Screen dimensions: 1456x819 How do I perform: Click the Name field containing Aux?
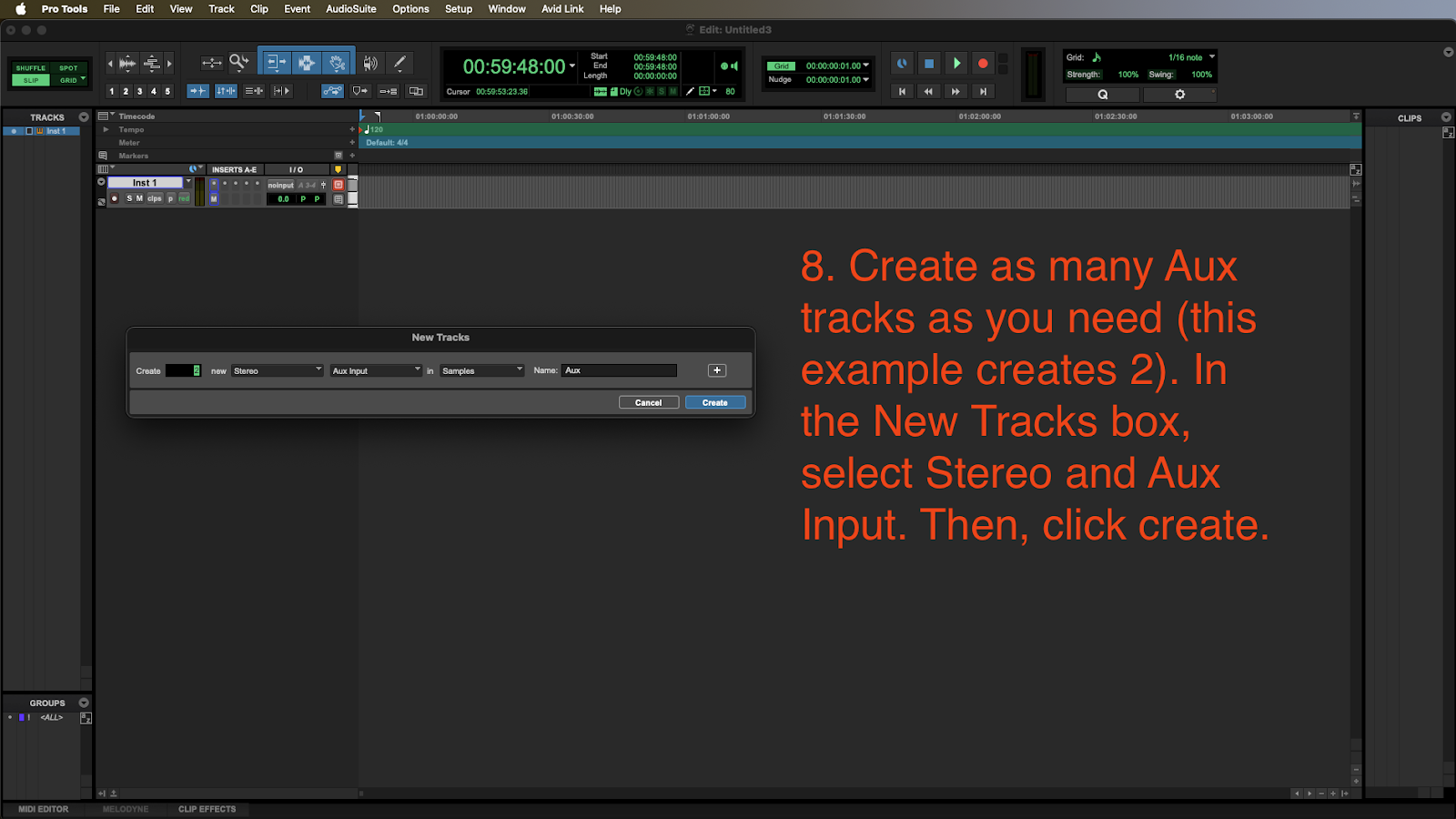tap(619, 370)
